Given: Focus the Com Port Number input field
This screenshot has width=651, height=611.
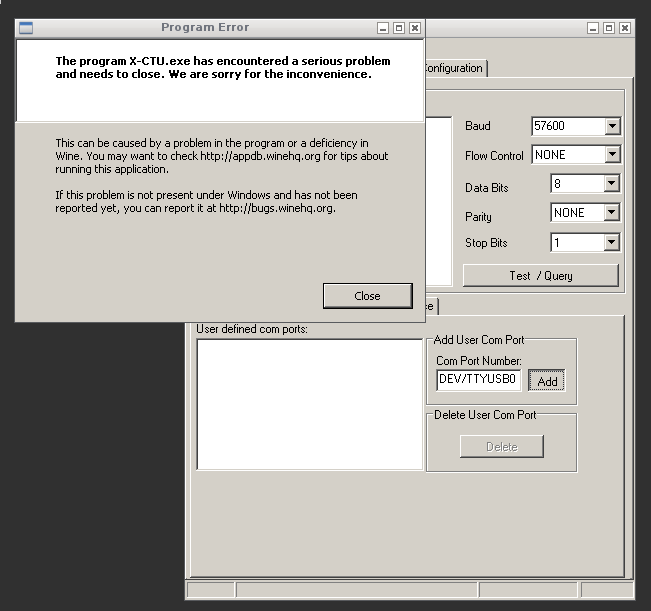Looking at the screenshot, I should (478, 380).
